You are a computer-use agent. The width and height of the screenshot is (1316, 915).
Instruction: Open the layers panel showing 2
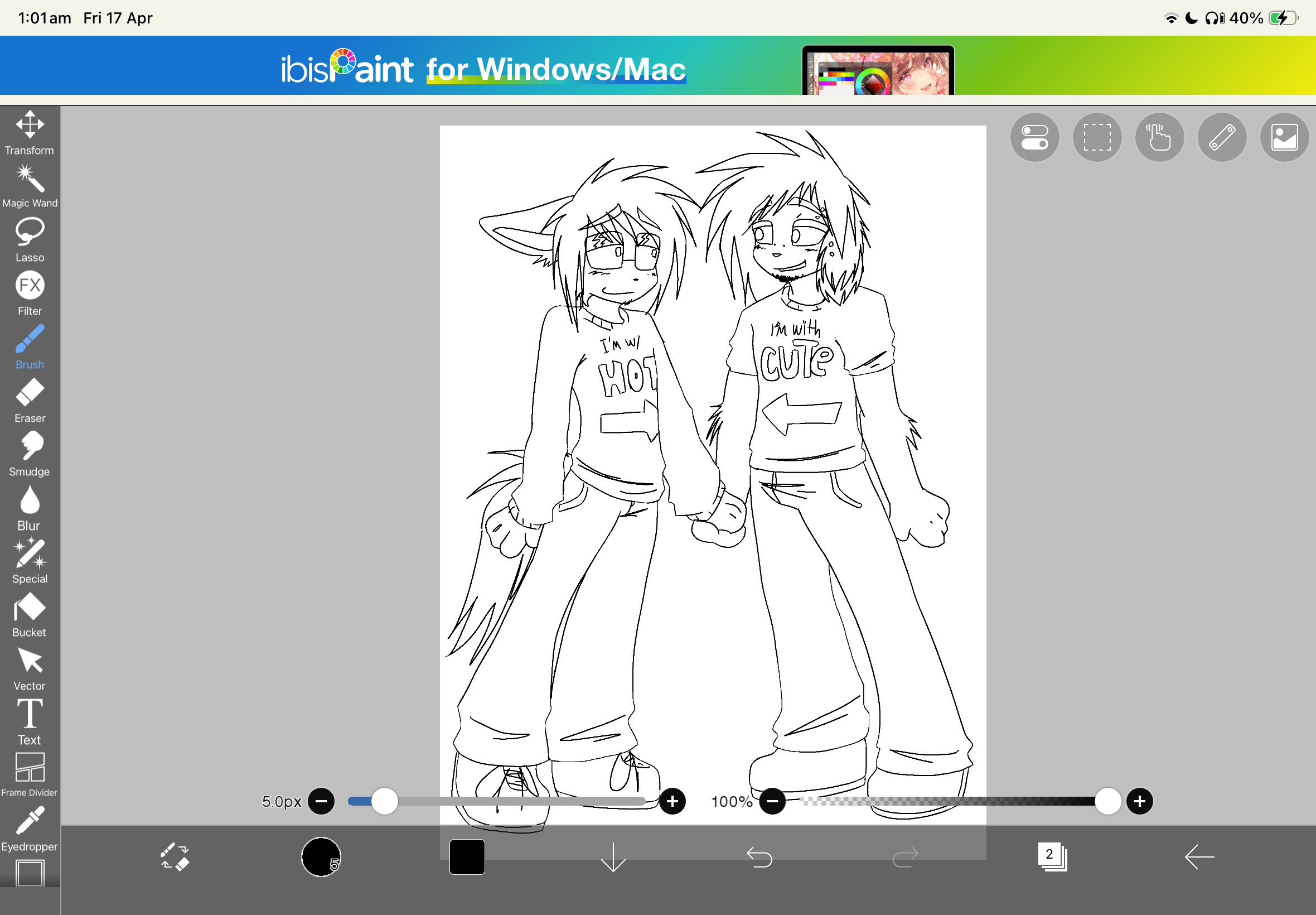(x=1052, y=857)
